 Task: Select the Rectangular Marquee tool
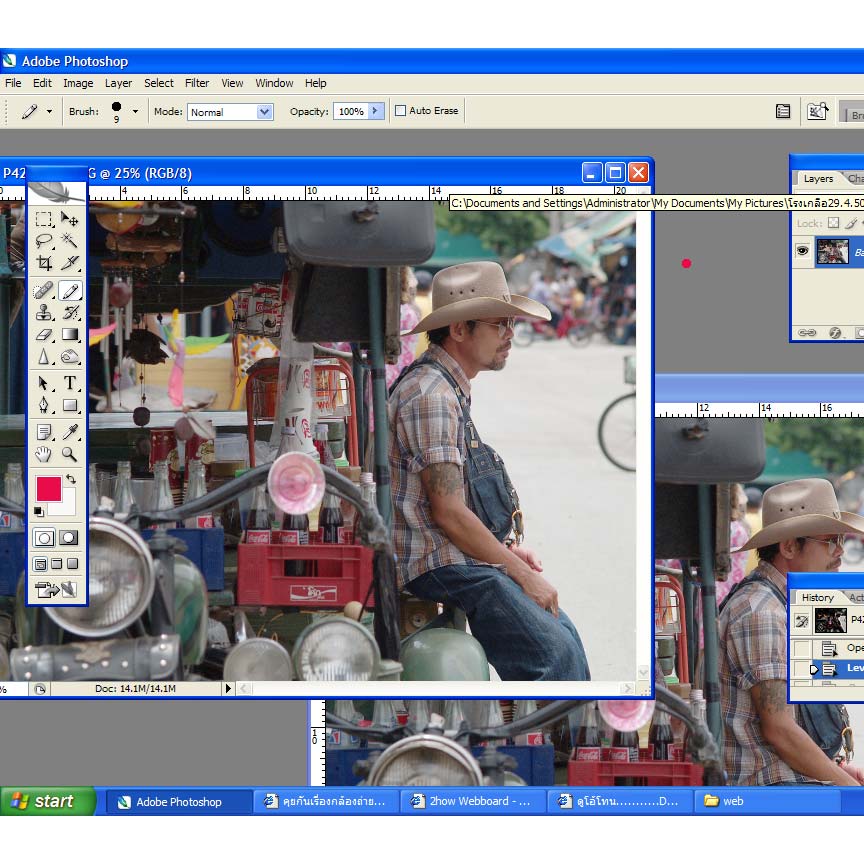[44, 219]
